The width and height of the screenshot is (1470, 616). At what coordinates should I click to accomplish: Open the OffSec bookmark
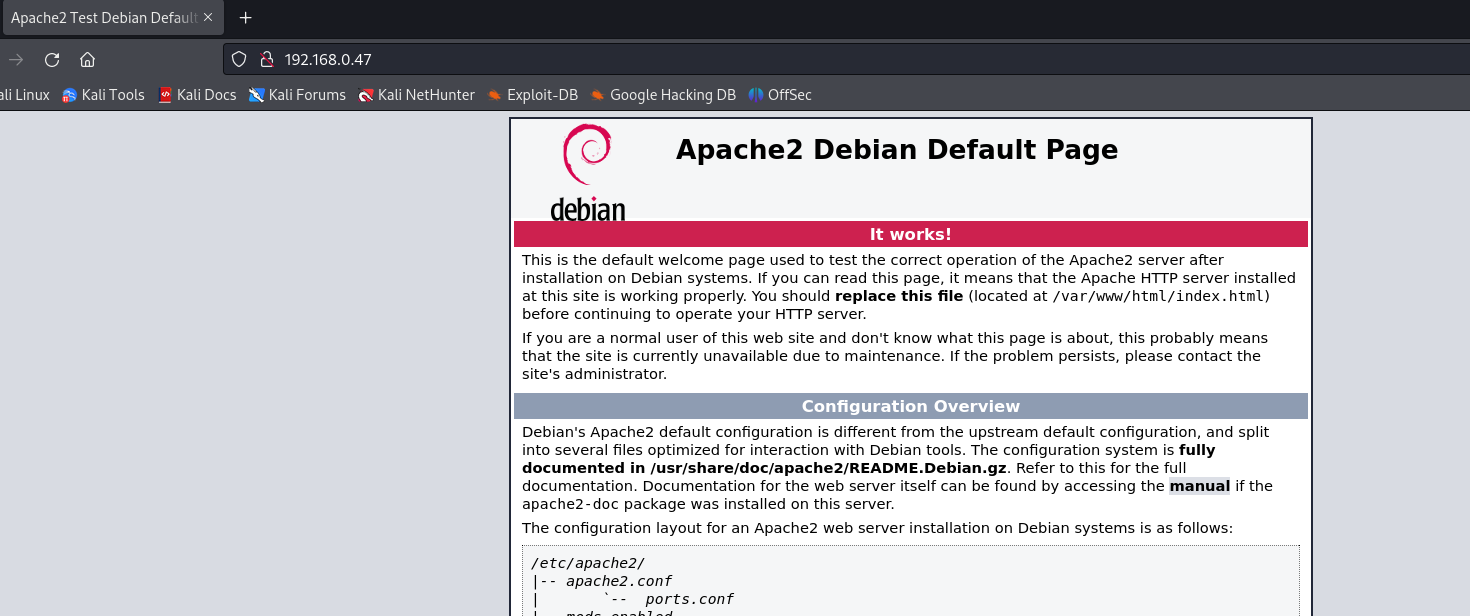pyautogui.click(x=780, y=95)
